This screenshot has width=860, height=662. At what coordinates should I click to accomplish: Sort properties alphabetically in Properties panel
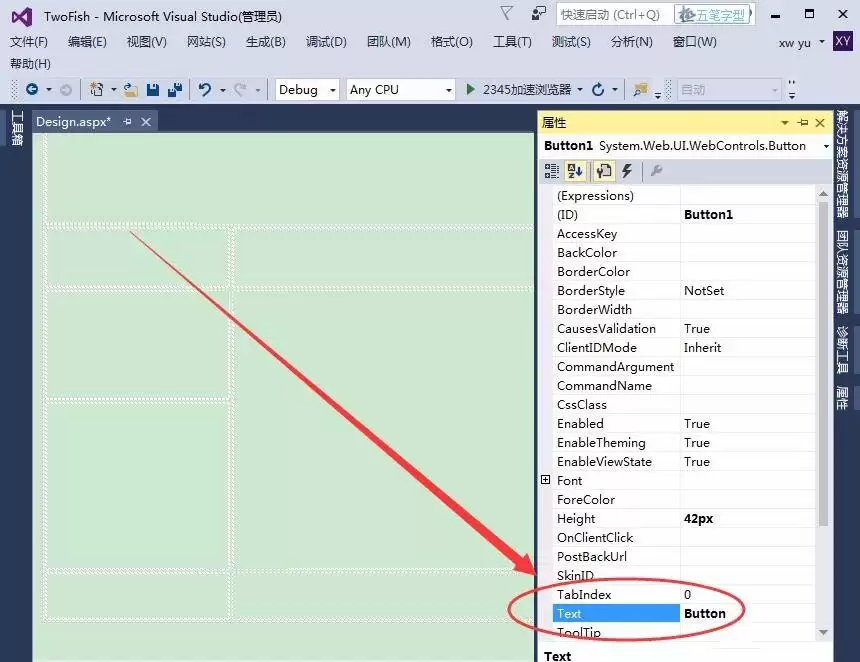[572, 171]
